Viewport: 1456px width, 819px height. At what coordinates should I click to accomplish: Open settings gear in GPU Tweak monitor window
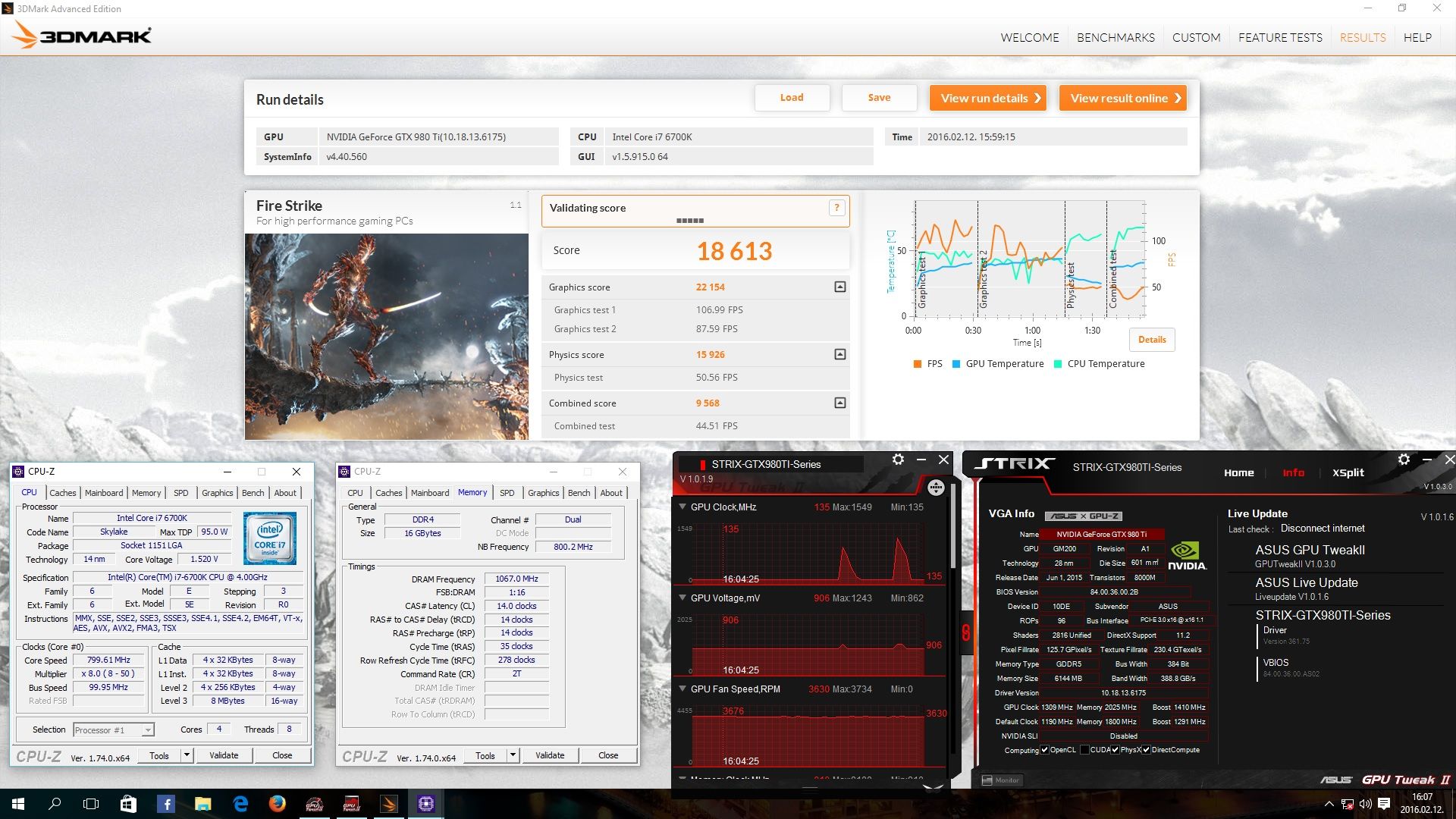pos(898,460)
